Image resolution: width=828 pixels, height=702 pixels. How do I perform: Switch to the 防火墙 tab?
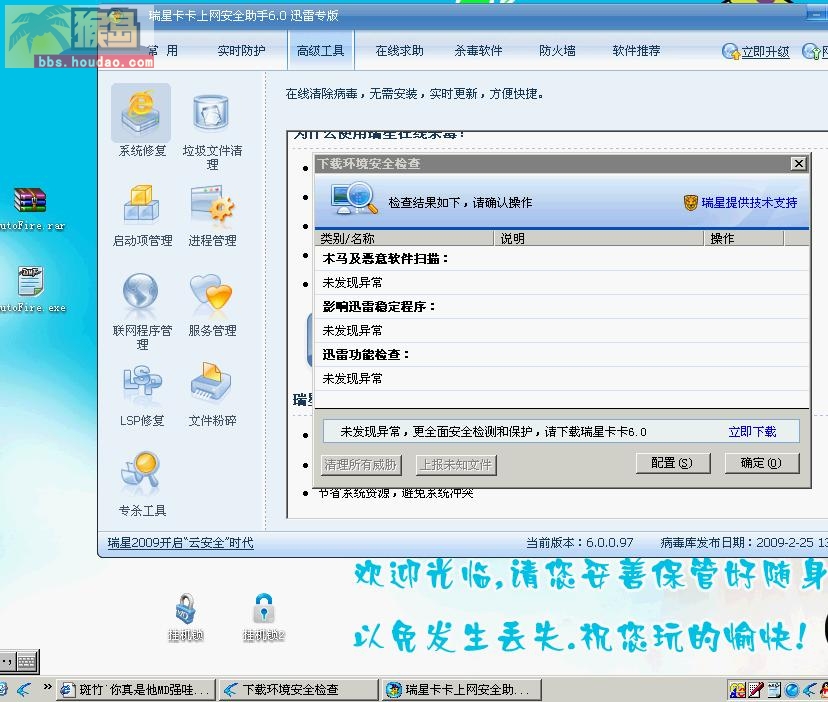tap(557, 51)
